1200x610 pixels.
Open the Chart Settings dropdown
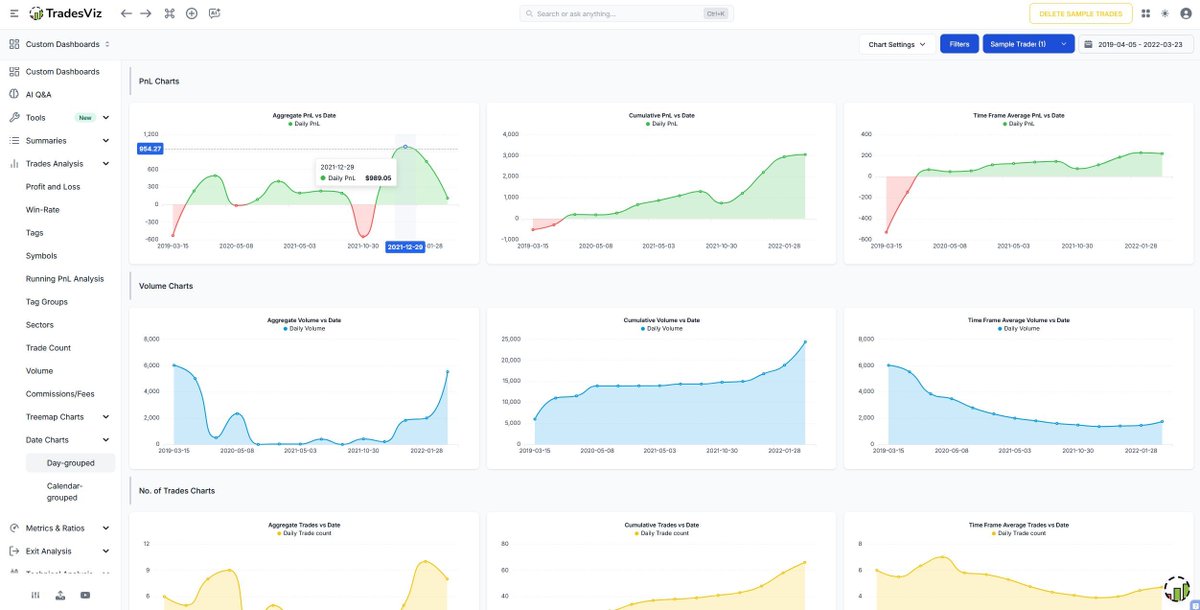[897, 44]
